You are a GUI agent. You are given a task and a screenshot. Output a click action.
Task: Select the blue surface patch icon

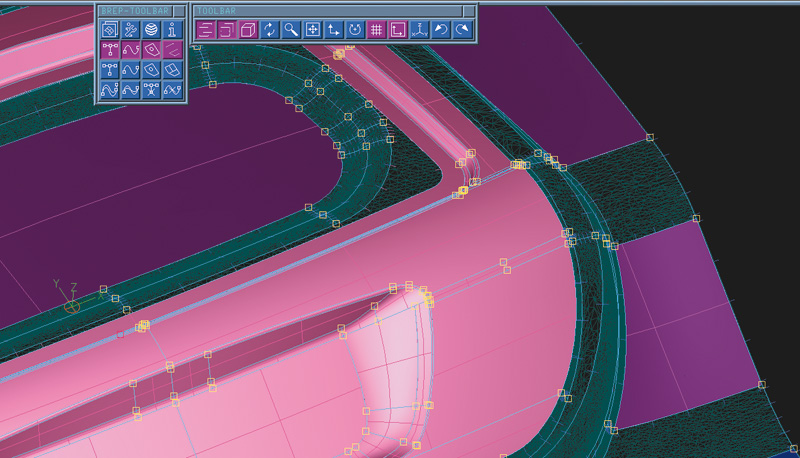point(151,70)
